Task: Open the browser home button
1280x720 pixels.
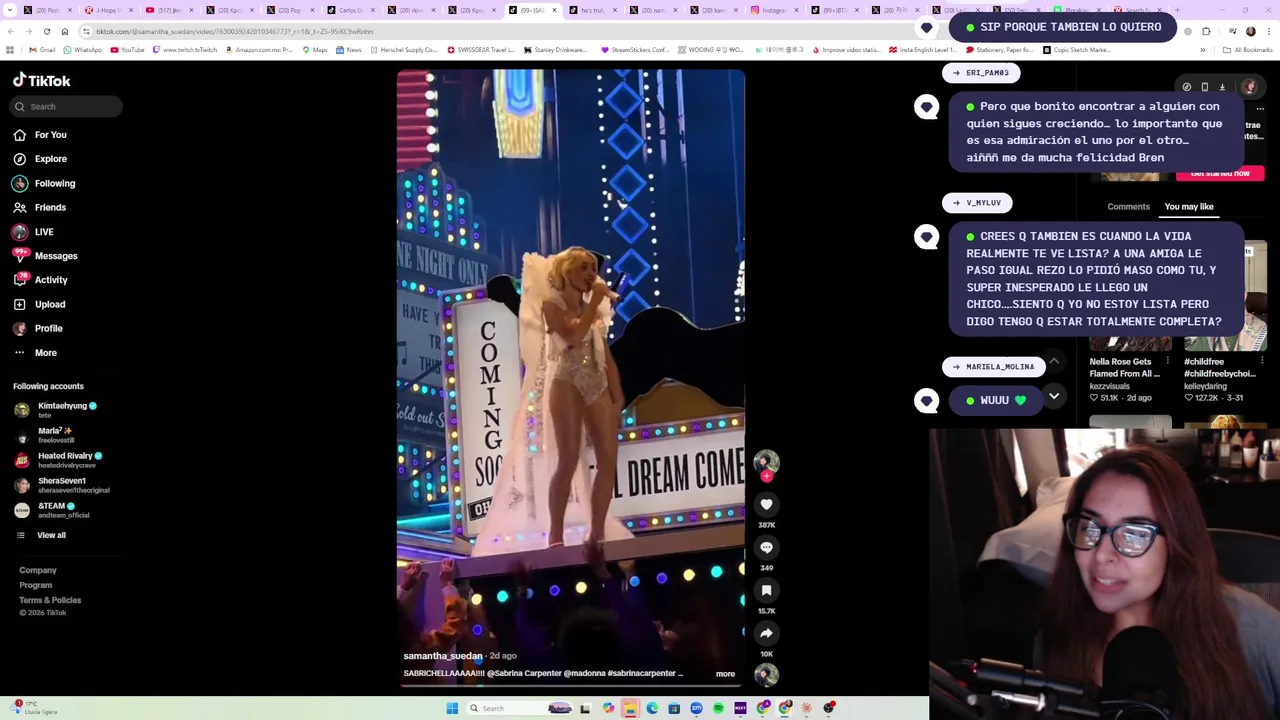Action: click(65, 31)
